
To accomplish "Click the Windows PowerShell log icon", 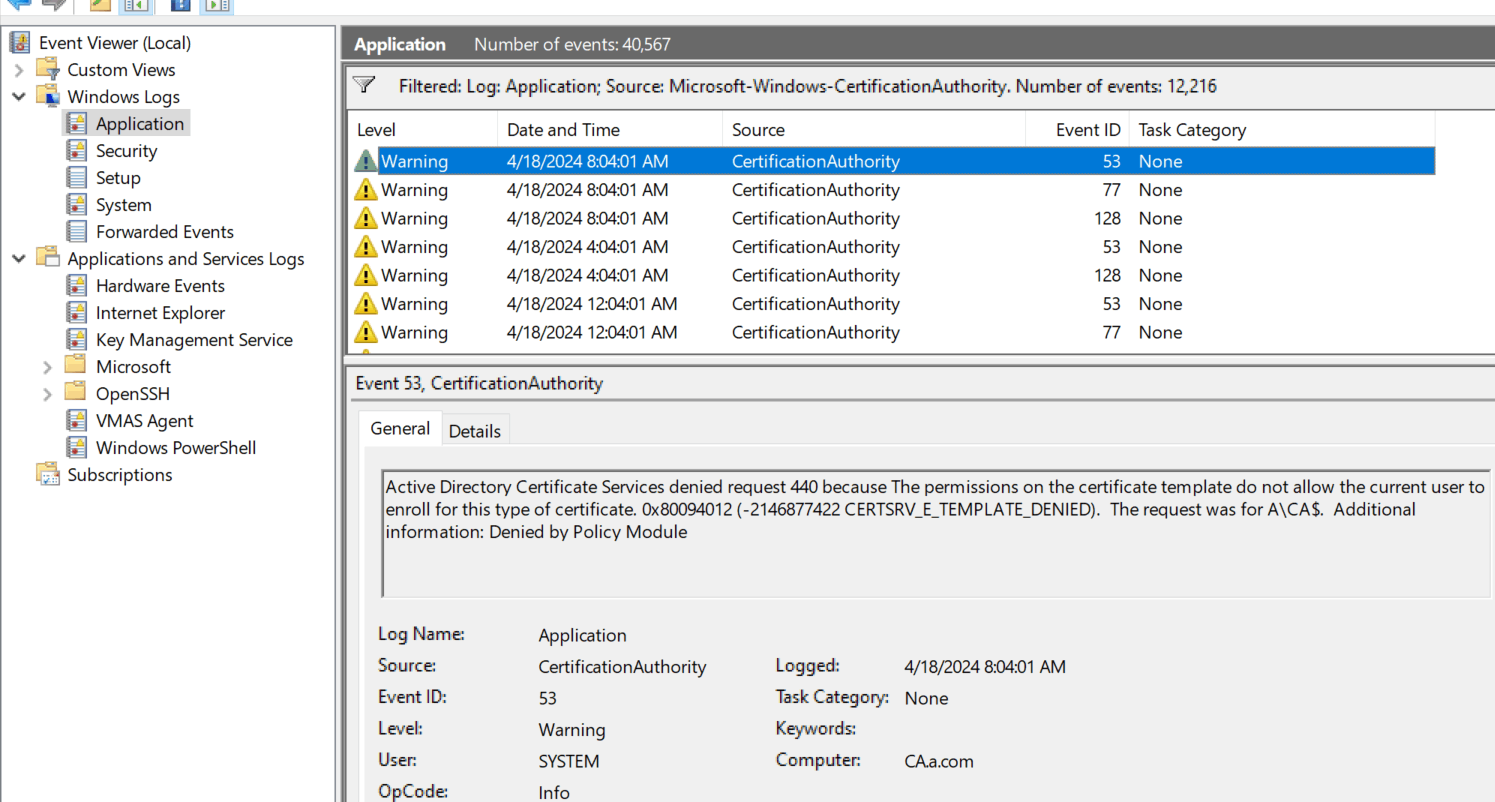I will pos(76,447).
